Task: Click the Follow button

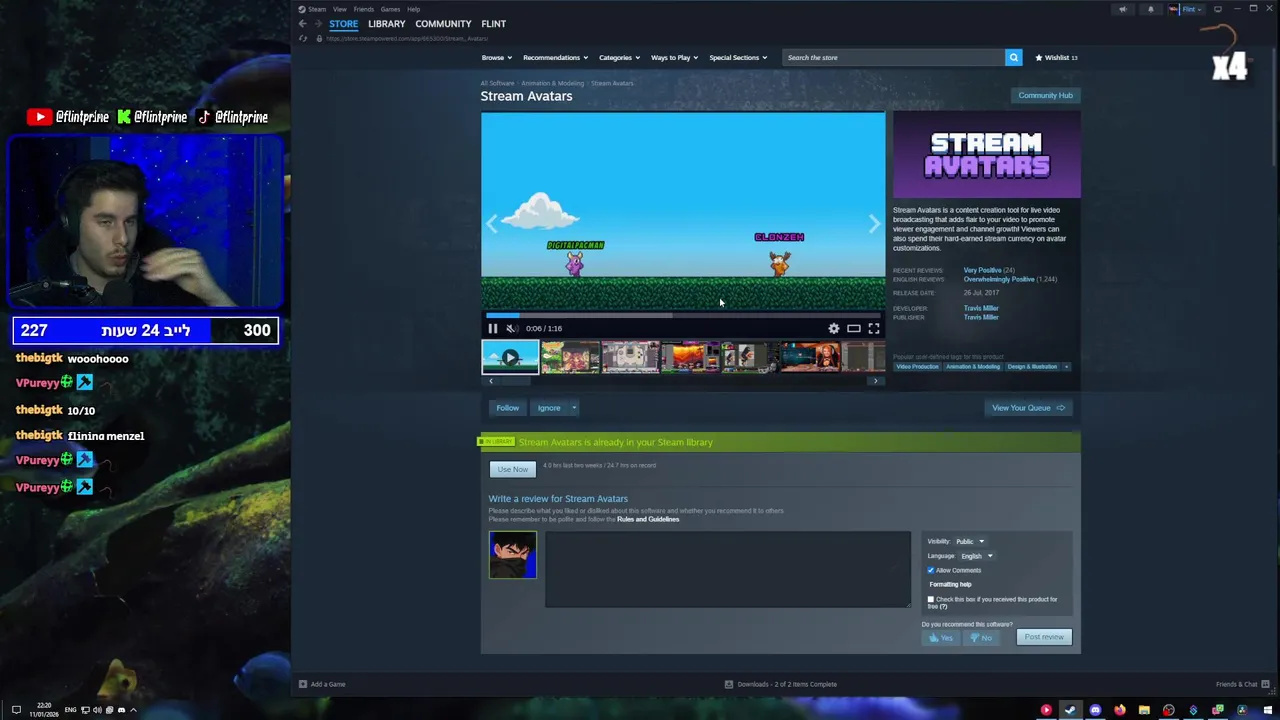Action: (x=508, y=408)
